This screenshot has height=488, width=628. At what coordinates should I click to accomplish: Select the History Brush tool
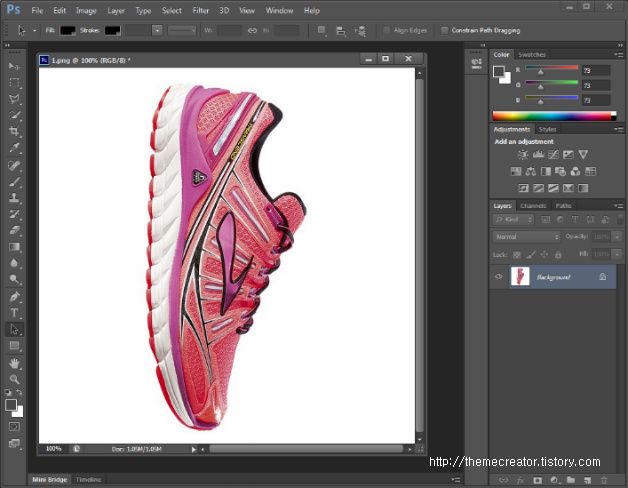[14, 214]
